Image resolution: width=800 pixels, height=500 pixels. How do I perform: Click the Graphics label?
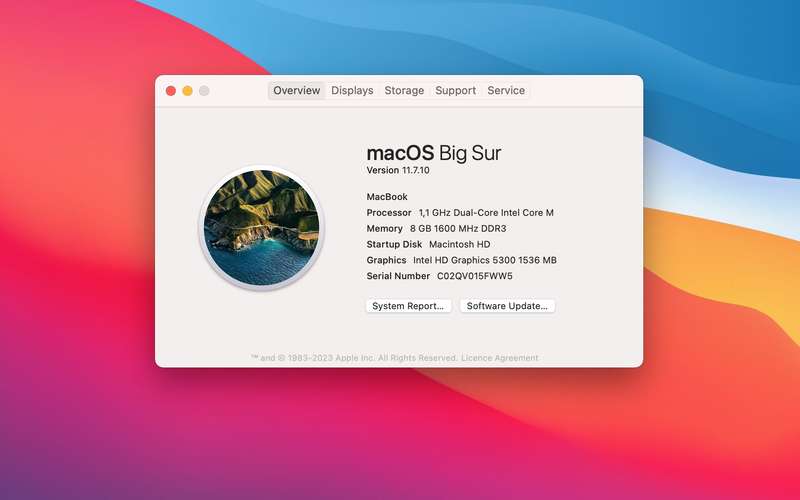tap(386, 260)
